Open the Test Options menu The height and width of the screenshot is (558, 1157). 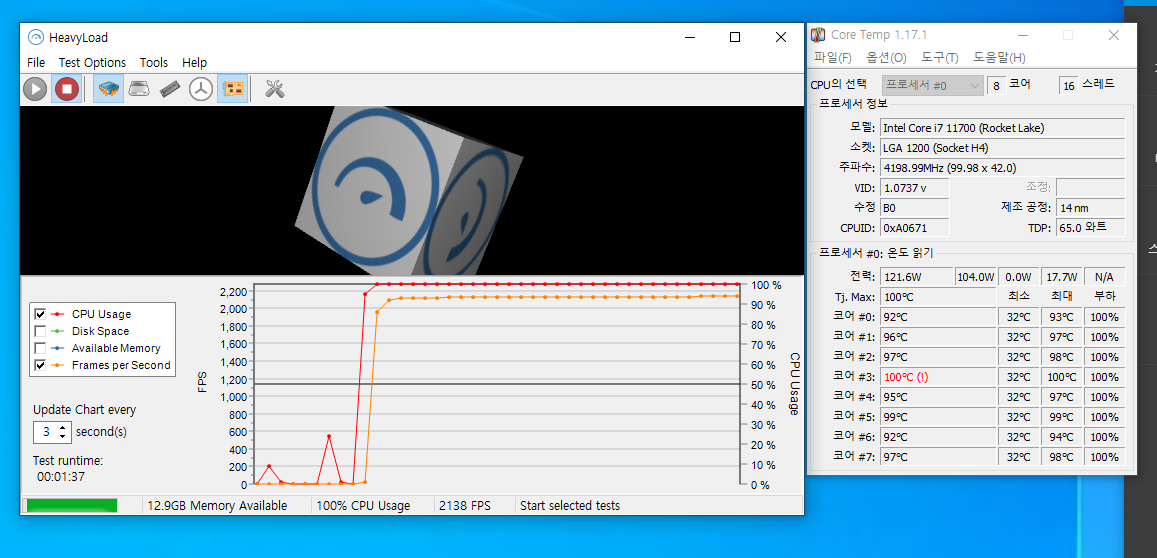[92, 63]
